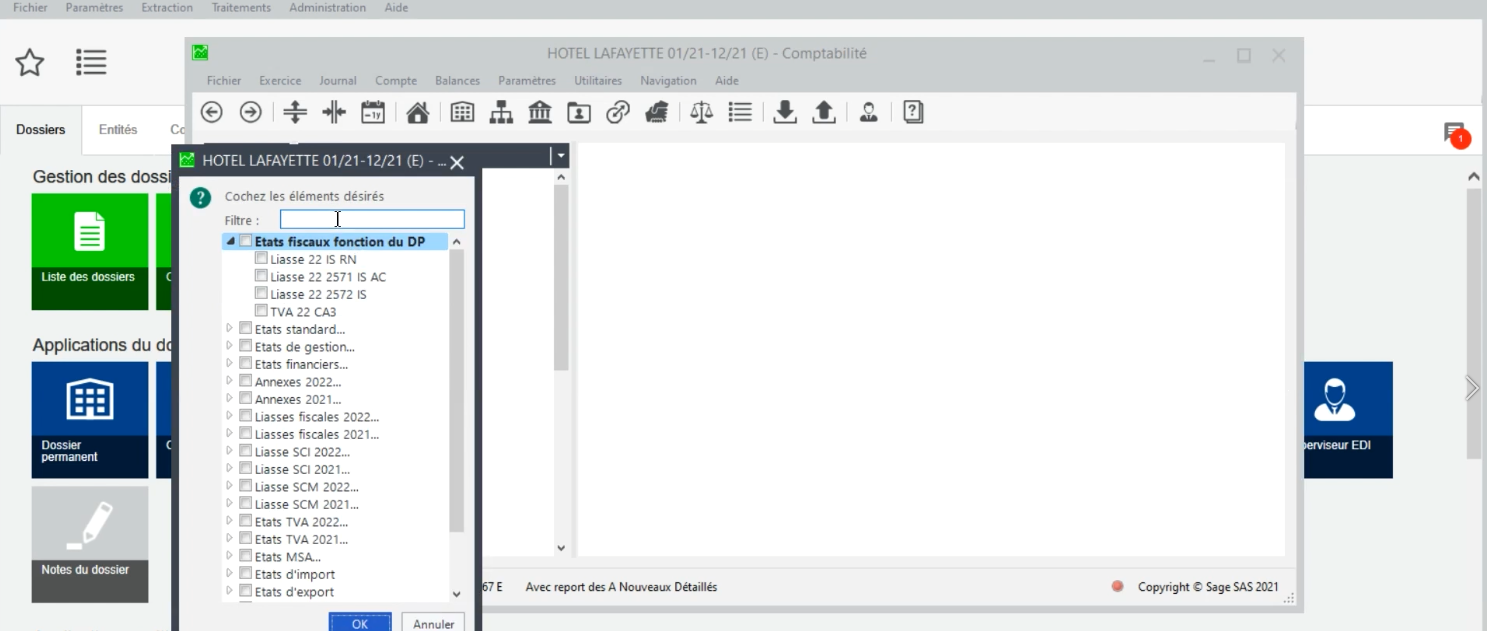Check the TVA 22 CA3 box
The width and height of the screenshot is (1487, 631).
[261, 311]
